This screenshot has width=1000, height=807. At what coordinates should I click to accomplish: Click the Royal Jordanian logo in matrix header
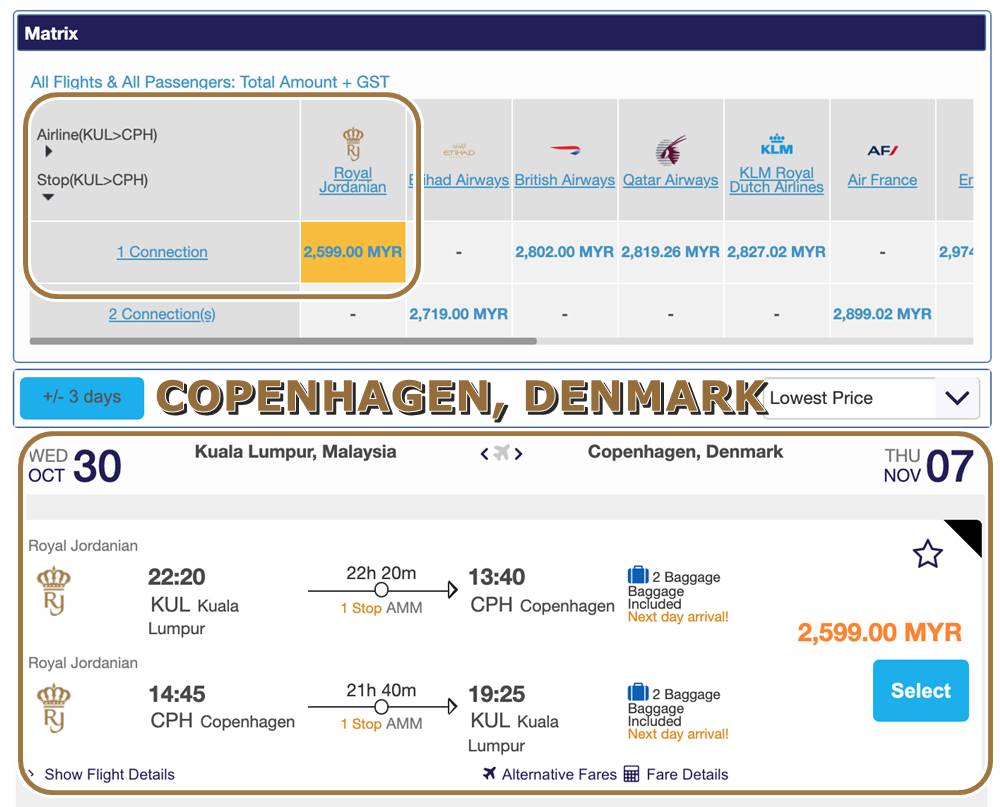tap(353, 143)
